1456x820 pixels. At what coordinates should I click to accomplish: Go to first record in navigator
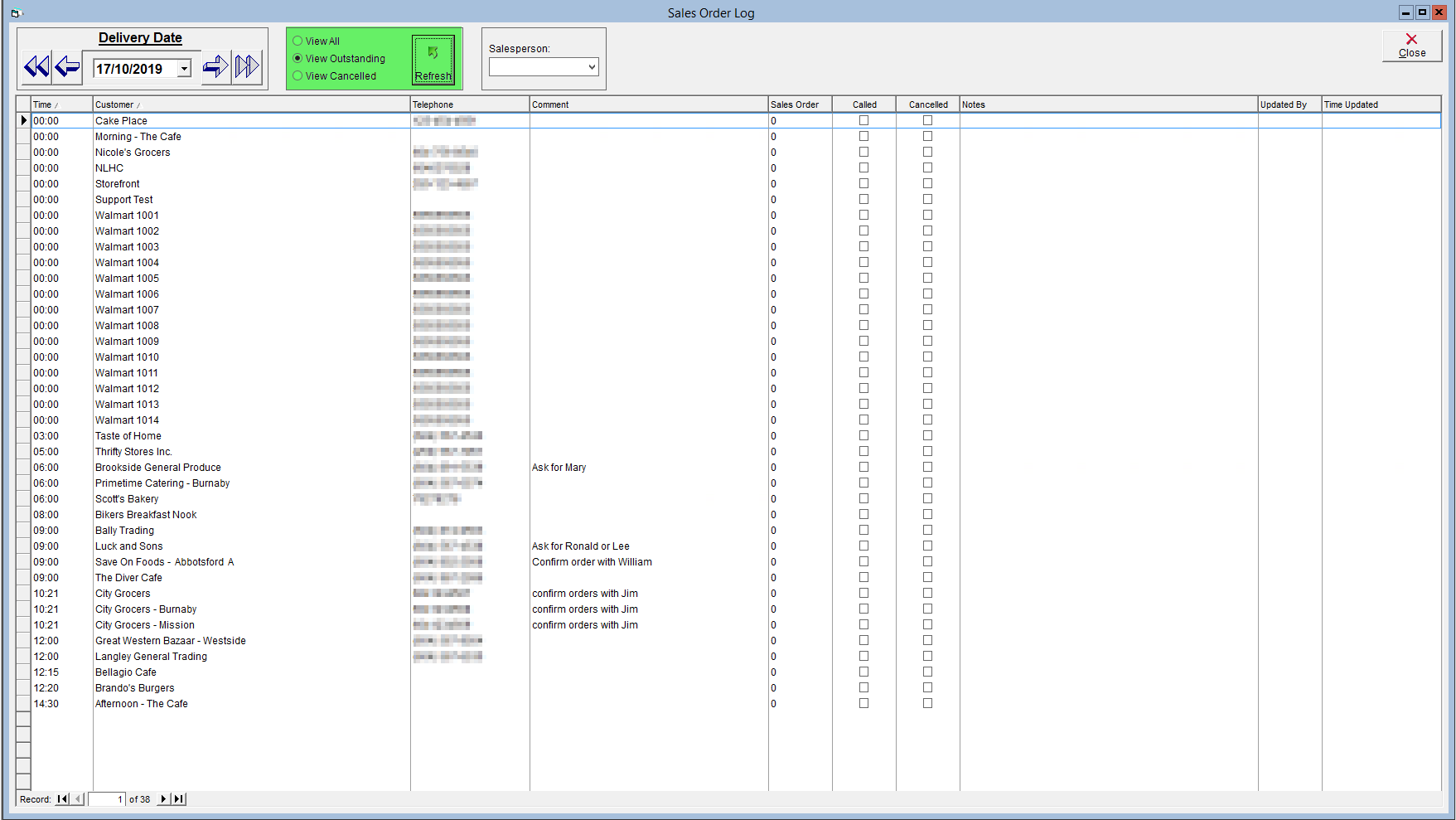coord(62,799)
